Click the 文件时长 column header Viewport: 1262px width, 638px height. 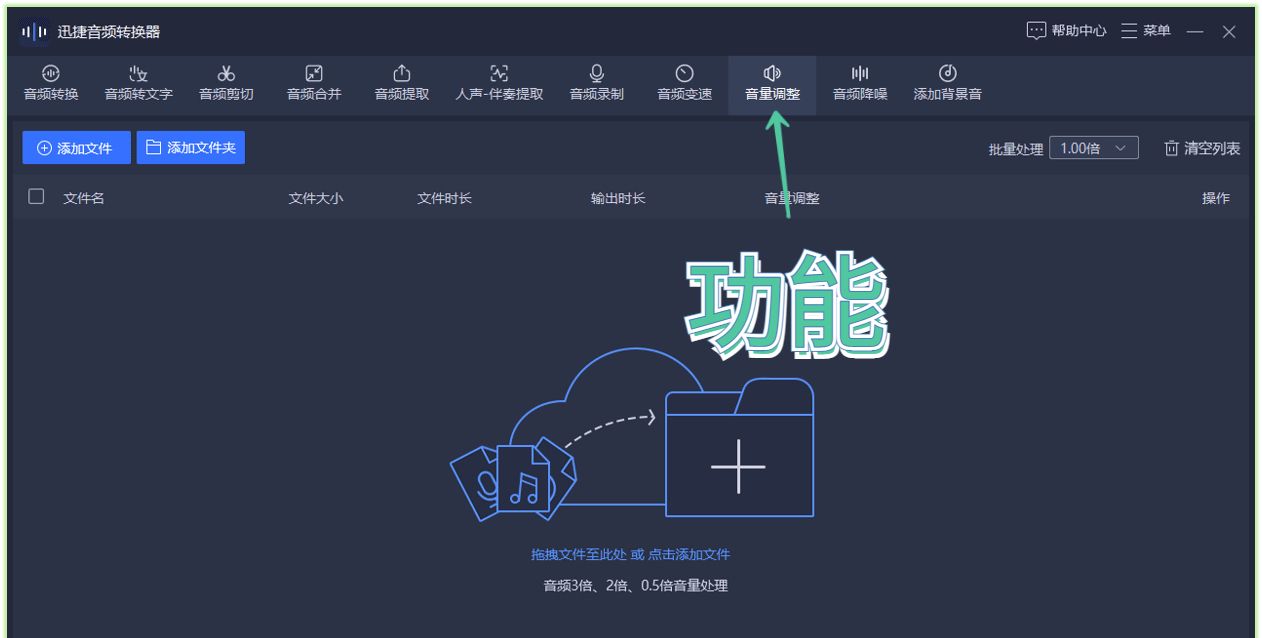pyautogui.click(x=444, y=198)
